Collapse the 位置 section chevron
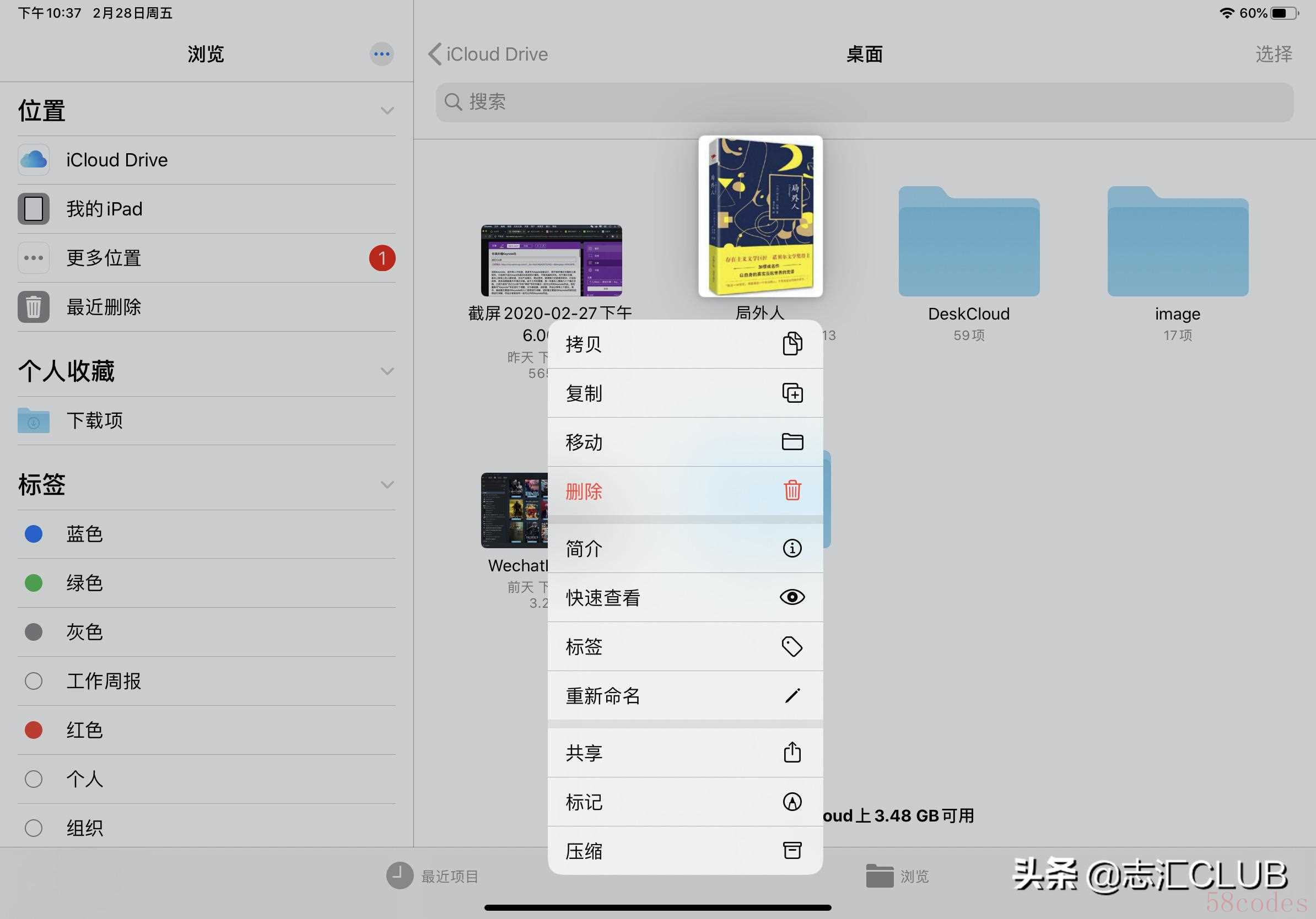 pos(387,111)
